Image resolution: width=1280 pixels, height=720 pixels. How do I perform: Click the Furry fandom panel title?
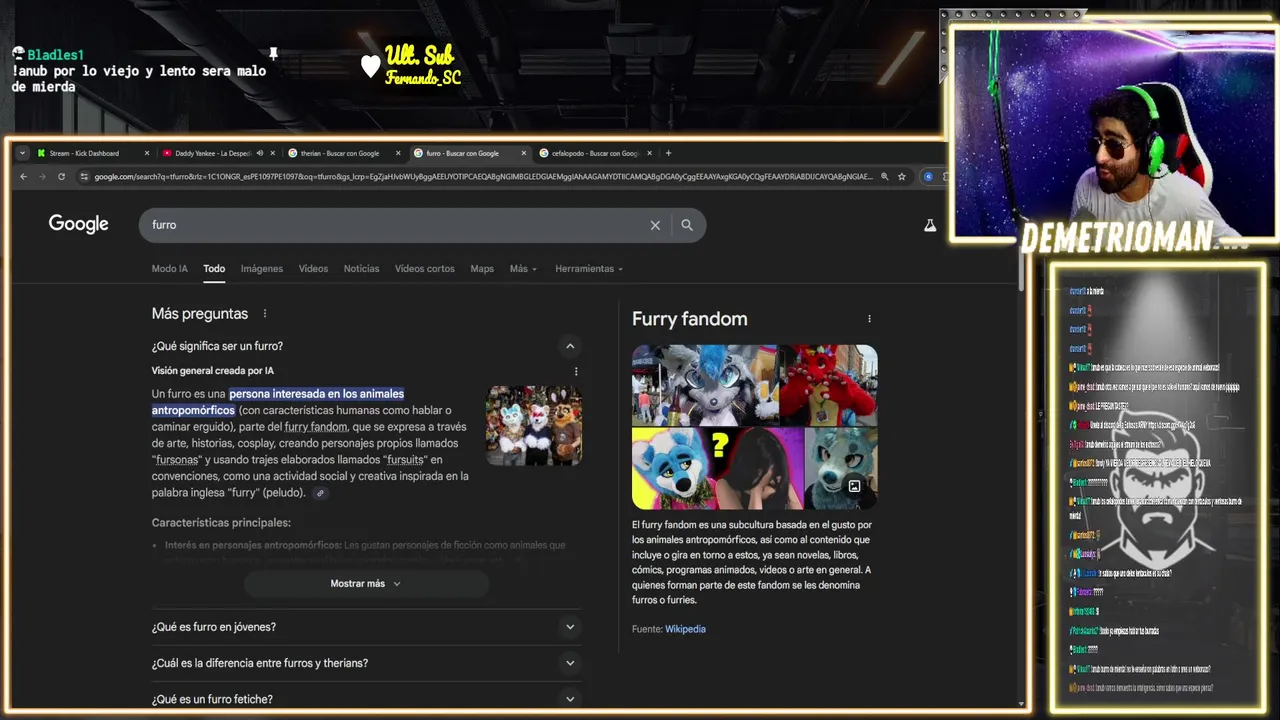point(689,319)
